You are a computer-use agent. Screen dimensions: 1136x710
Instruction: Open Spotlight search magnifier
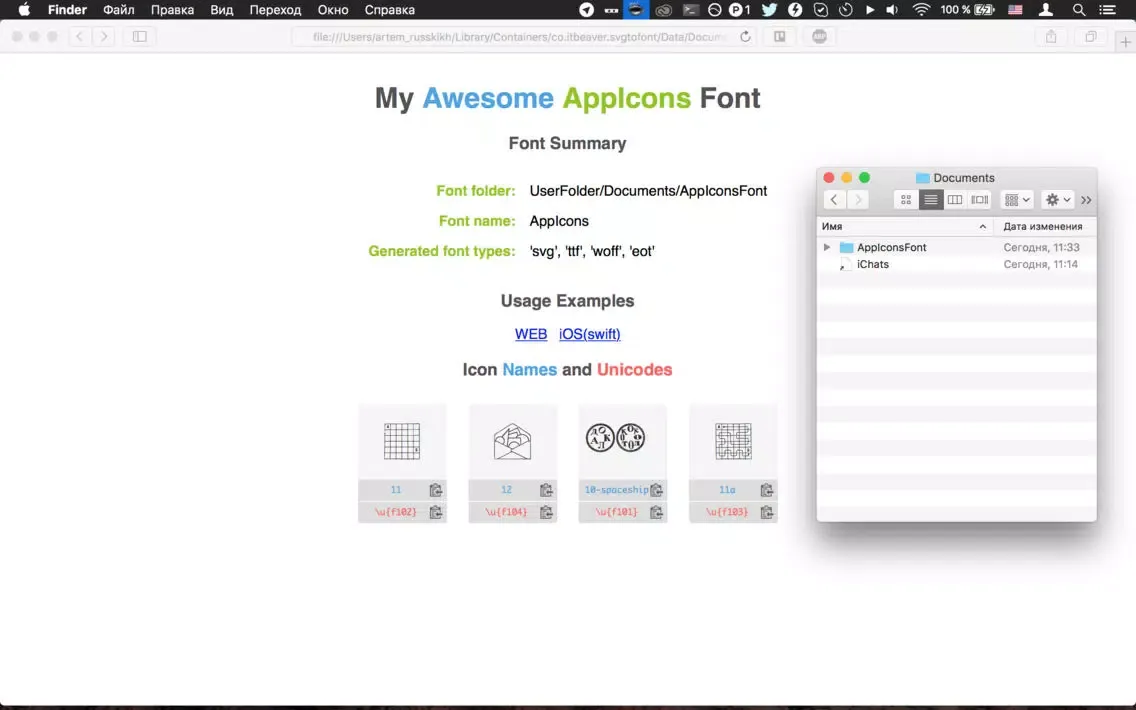(1079, 9)
